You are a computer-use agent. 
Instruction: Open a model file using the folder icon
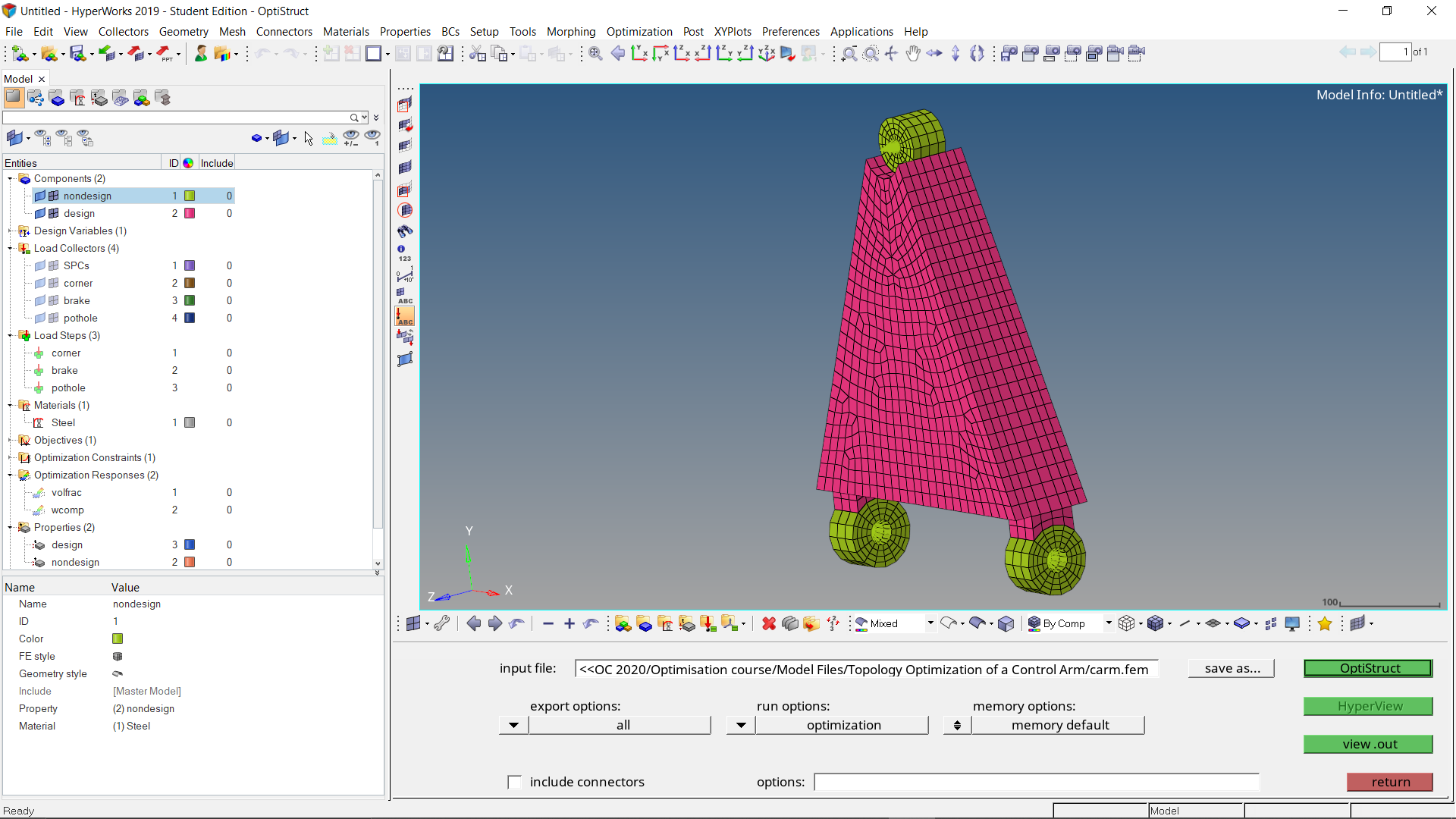tap(49, 53)
